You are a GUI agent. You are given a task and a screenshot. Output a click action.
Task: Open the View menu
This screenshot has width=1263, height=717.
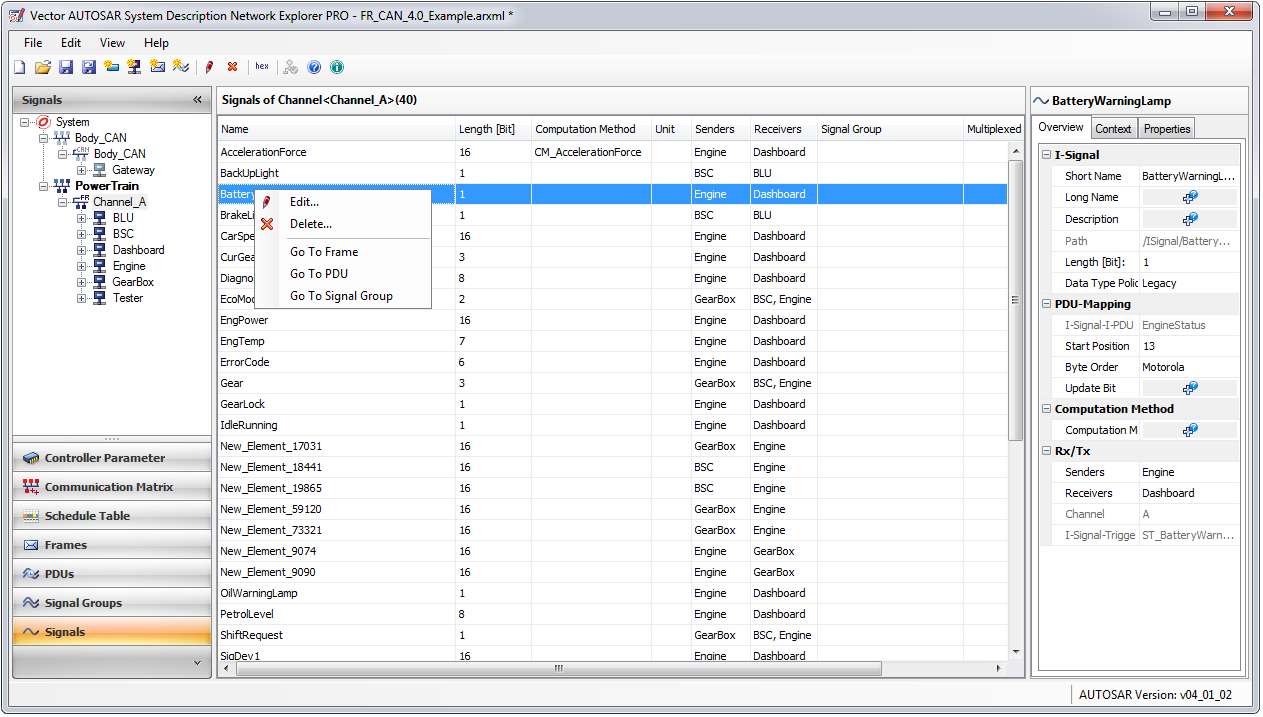(111, 43)
